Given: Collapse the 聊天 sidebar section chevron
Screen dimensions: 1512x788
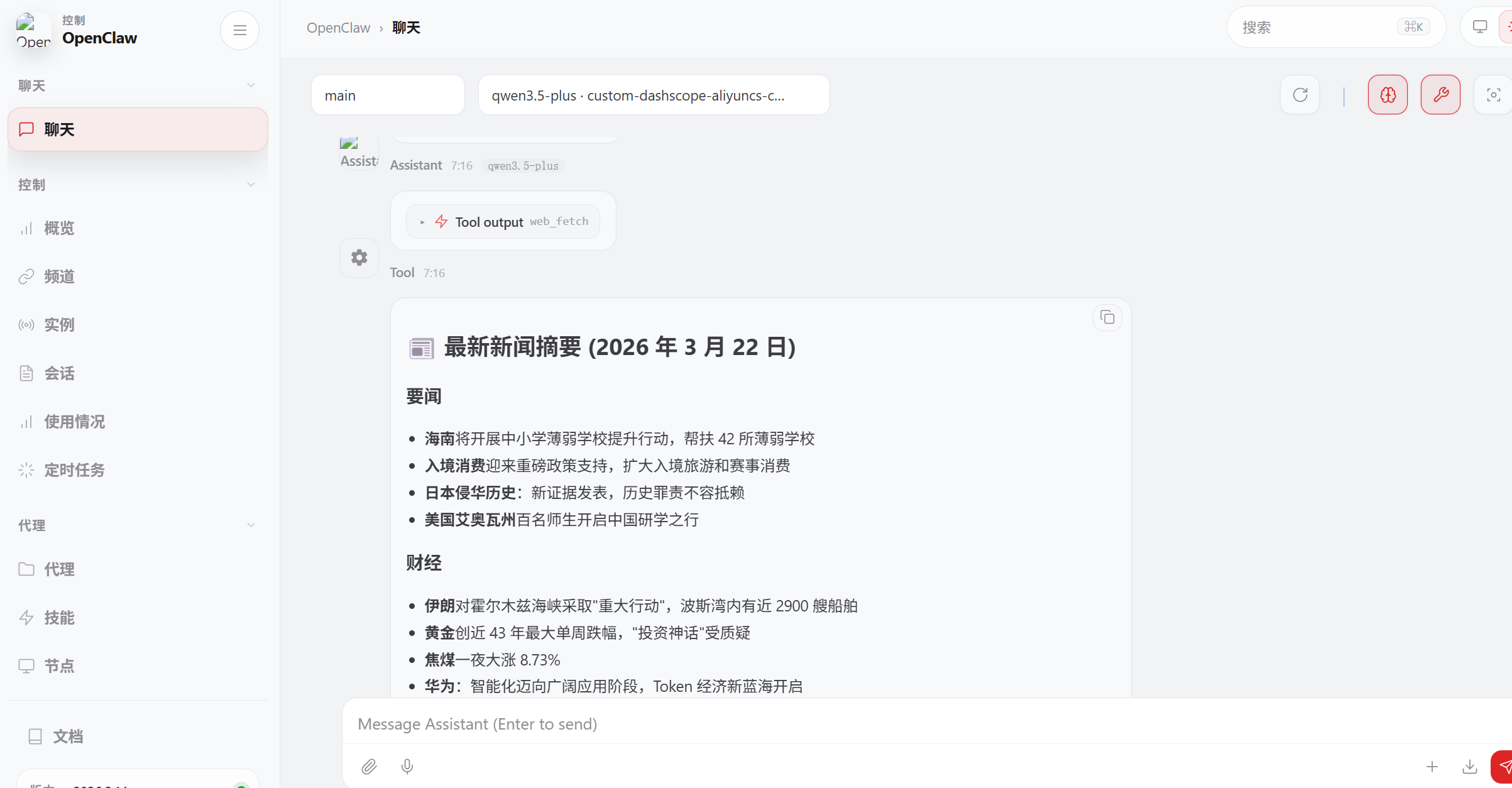Looking at the screenshot, I should pyautogui.click(x=251, y=85).
